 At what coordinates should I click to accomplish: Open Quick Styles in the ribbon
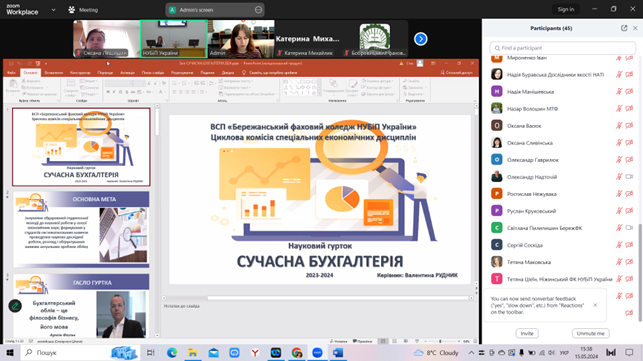tap(352, 87)
